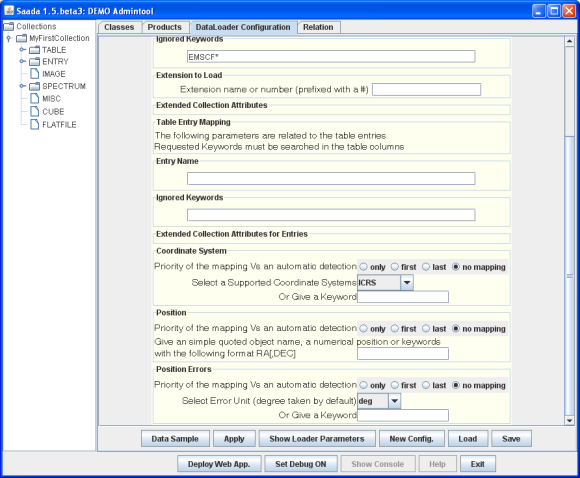This screenshot has width=580, height=478.
Task: Click the FLATFILE document icon
Action: click(x=35, y=124)
